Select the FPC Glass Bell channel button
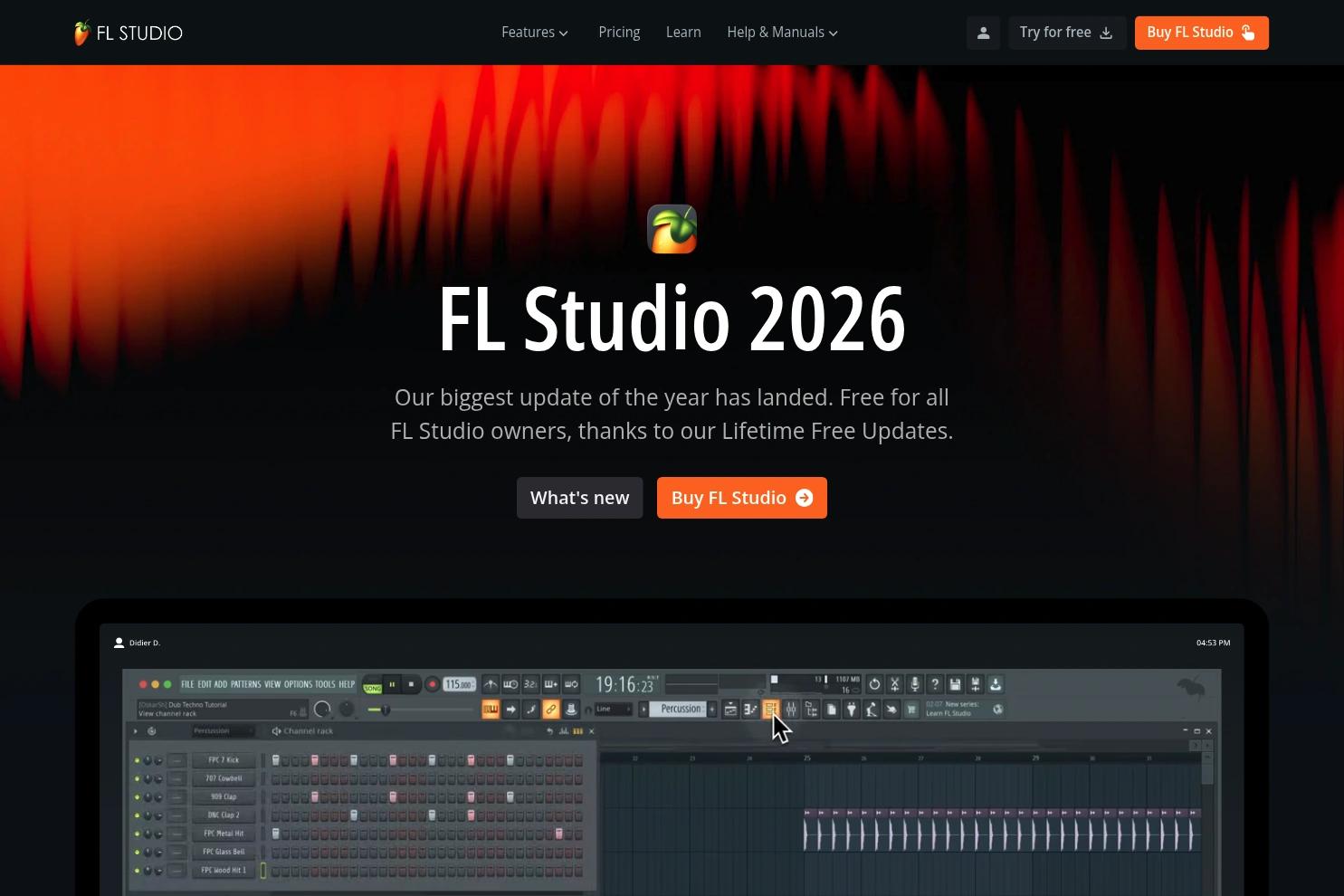 [224, 852]
